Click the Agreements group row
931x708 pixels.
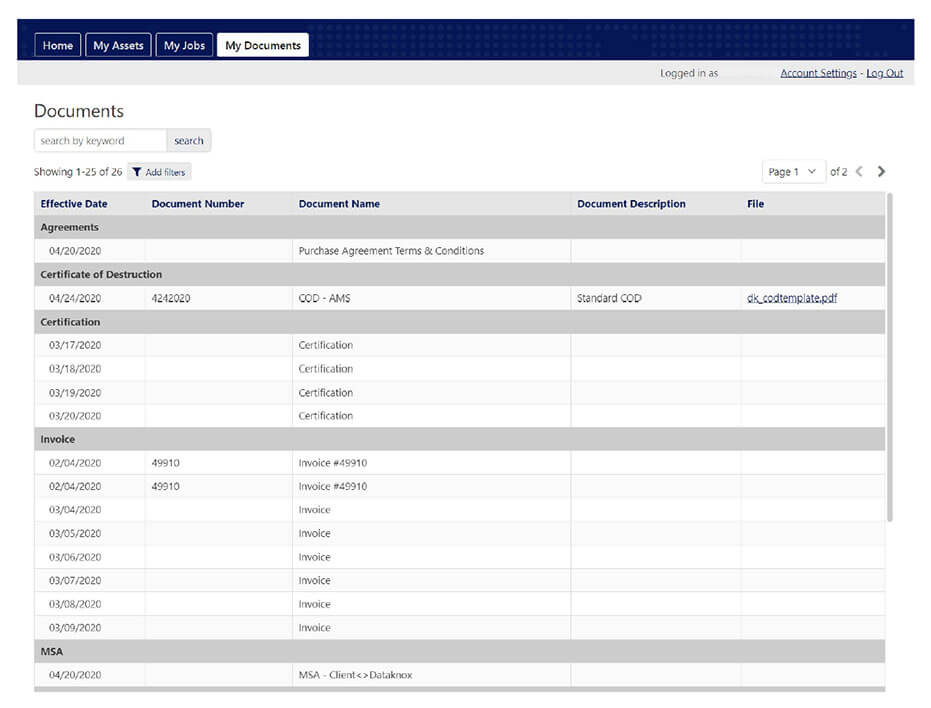coord(460,227)
